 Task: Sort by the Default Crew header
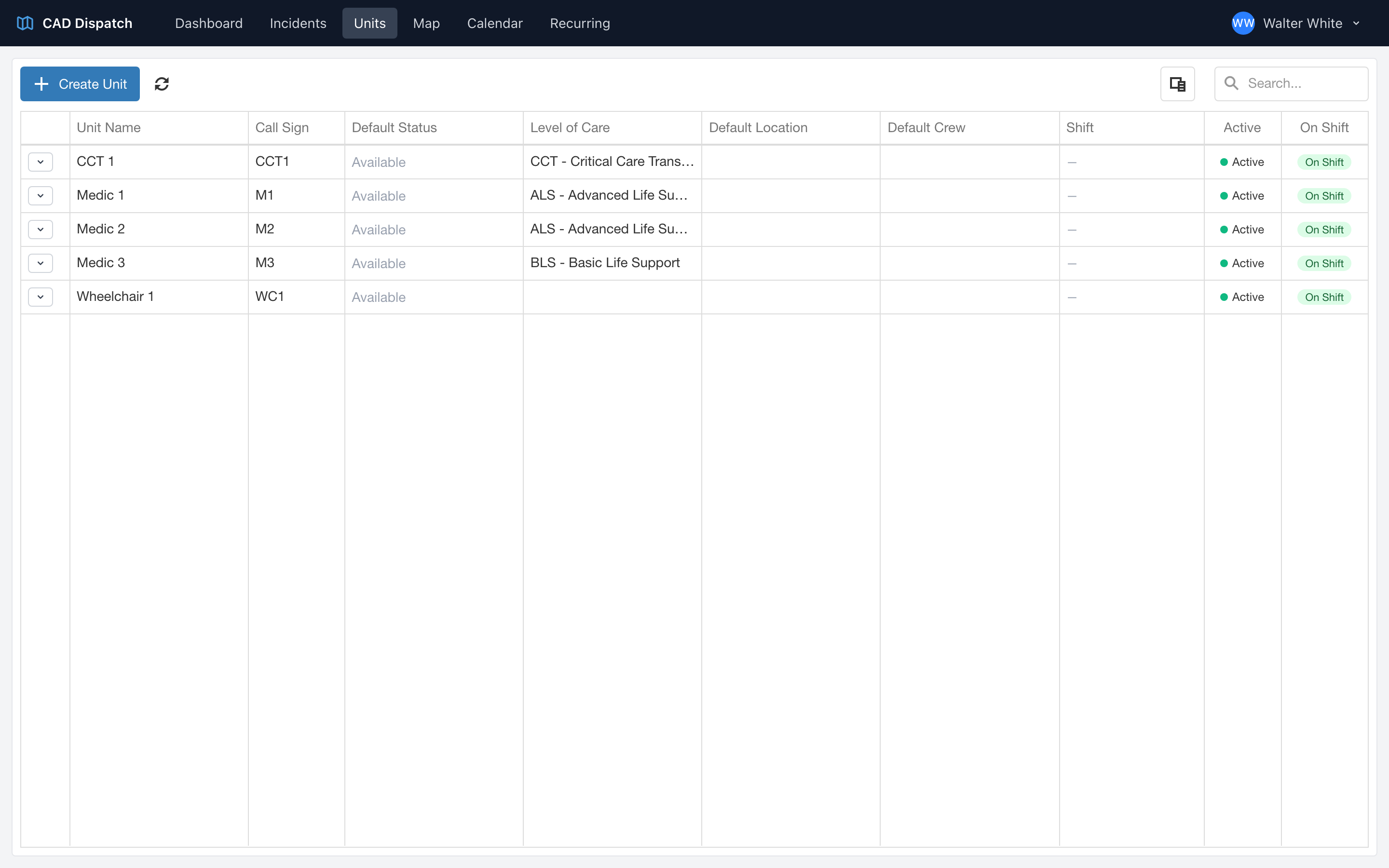(x=969, y=127)
